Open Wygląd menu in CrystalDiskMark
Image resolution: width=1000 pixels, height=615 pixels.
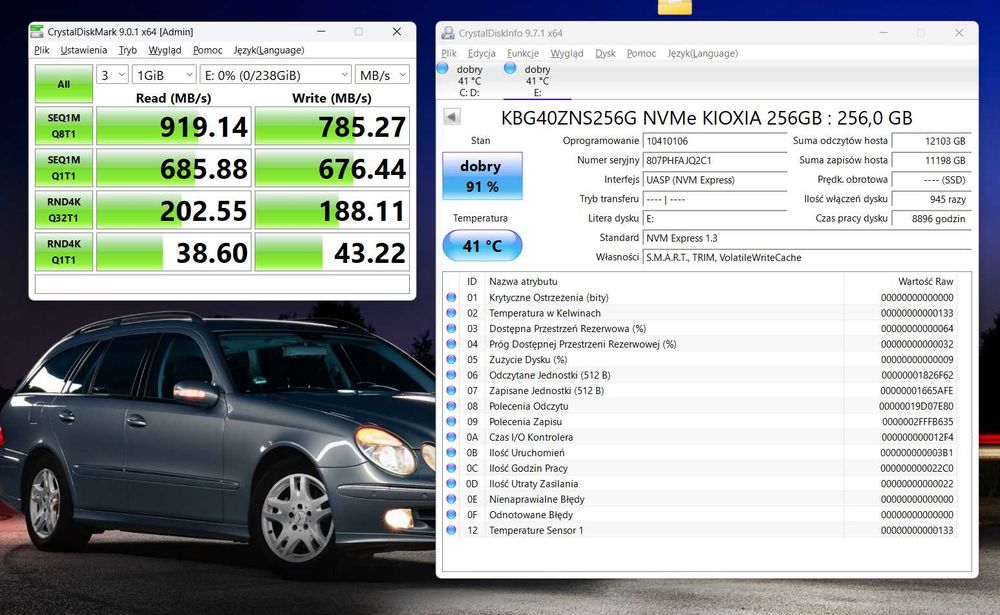pos(165,50)
